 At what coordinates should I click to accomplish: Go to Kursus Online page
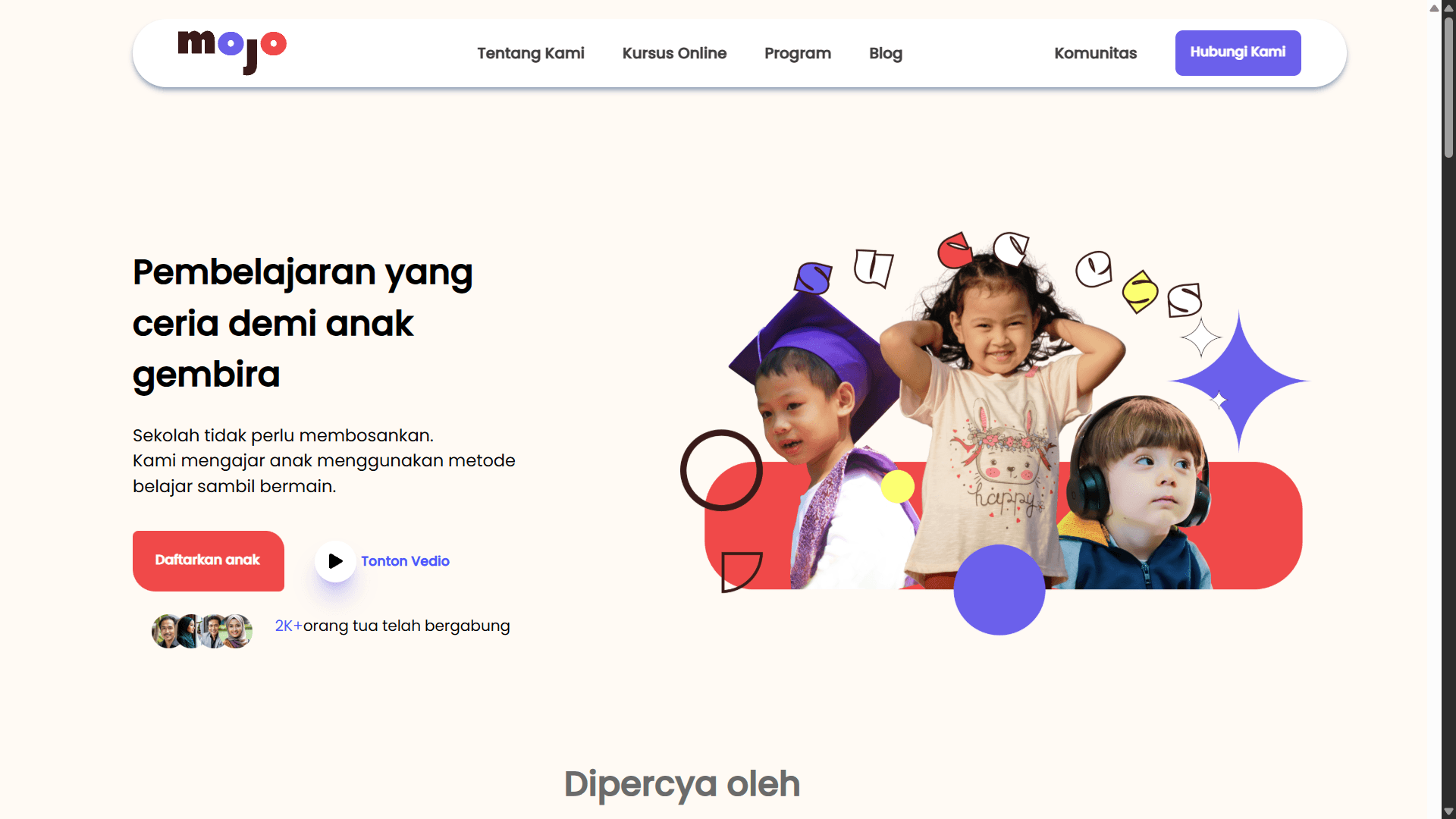point(674,53)
